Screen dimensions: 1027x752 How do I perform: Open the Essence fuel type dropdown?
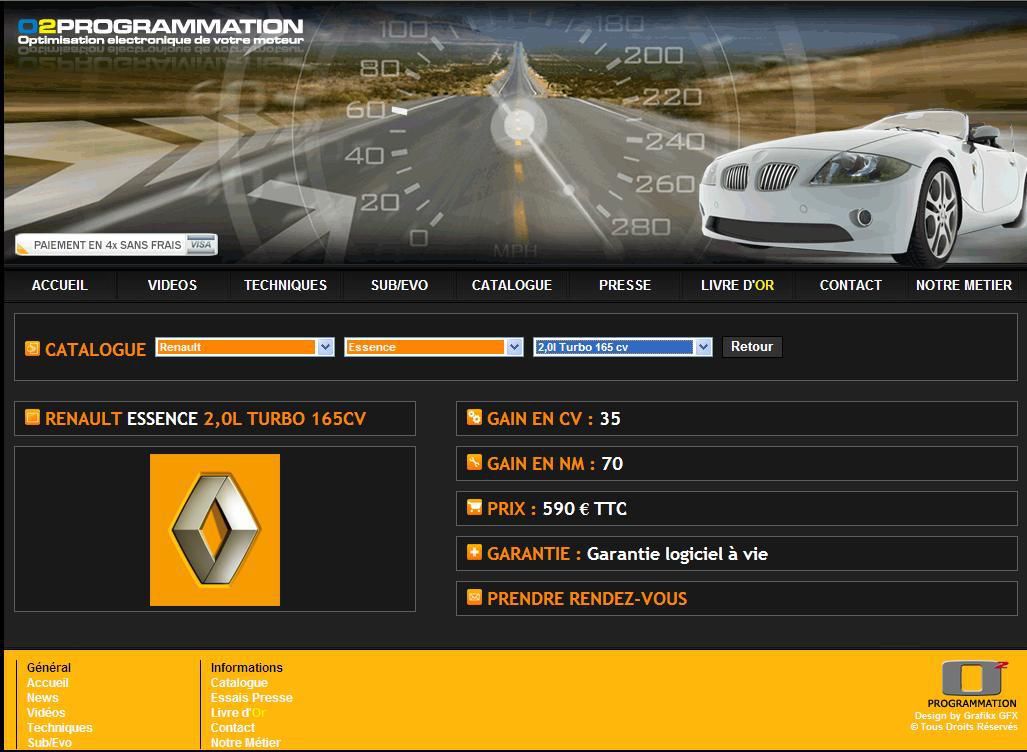point(434,347)
